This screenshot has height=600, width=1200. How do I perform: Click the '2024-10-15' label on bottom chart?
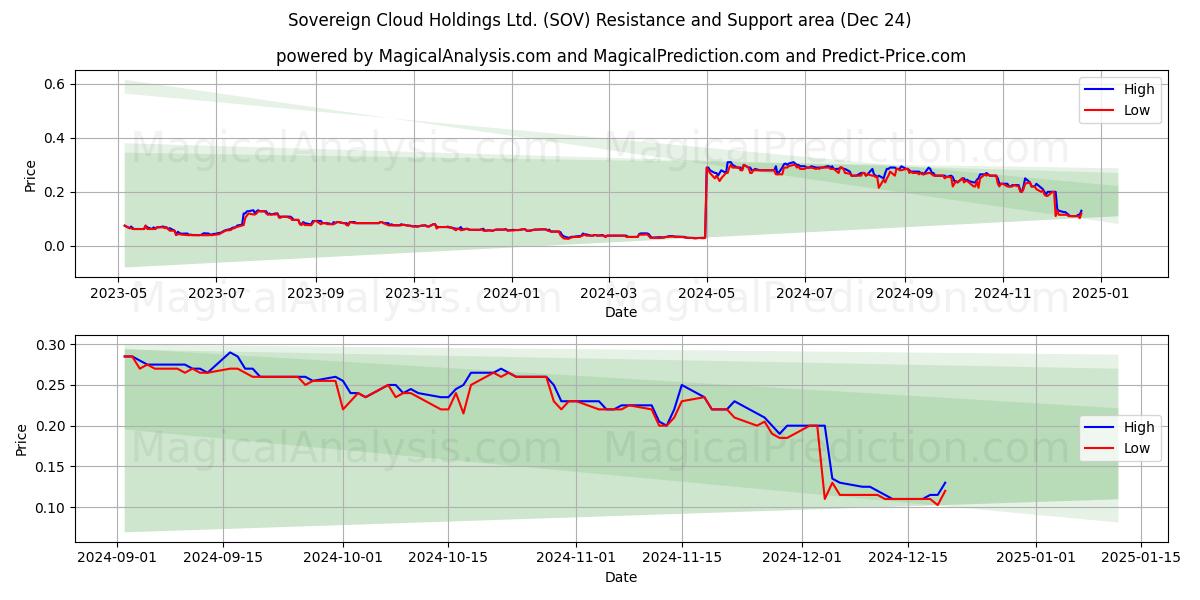[x=447, y=558]
